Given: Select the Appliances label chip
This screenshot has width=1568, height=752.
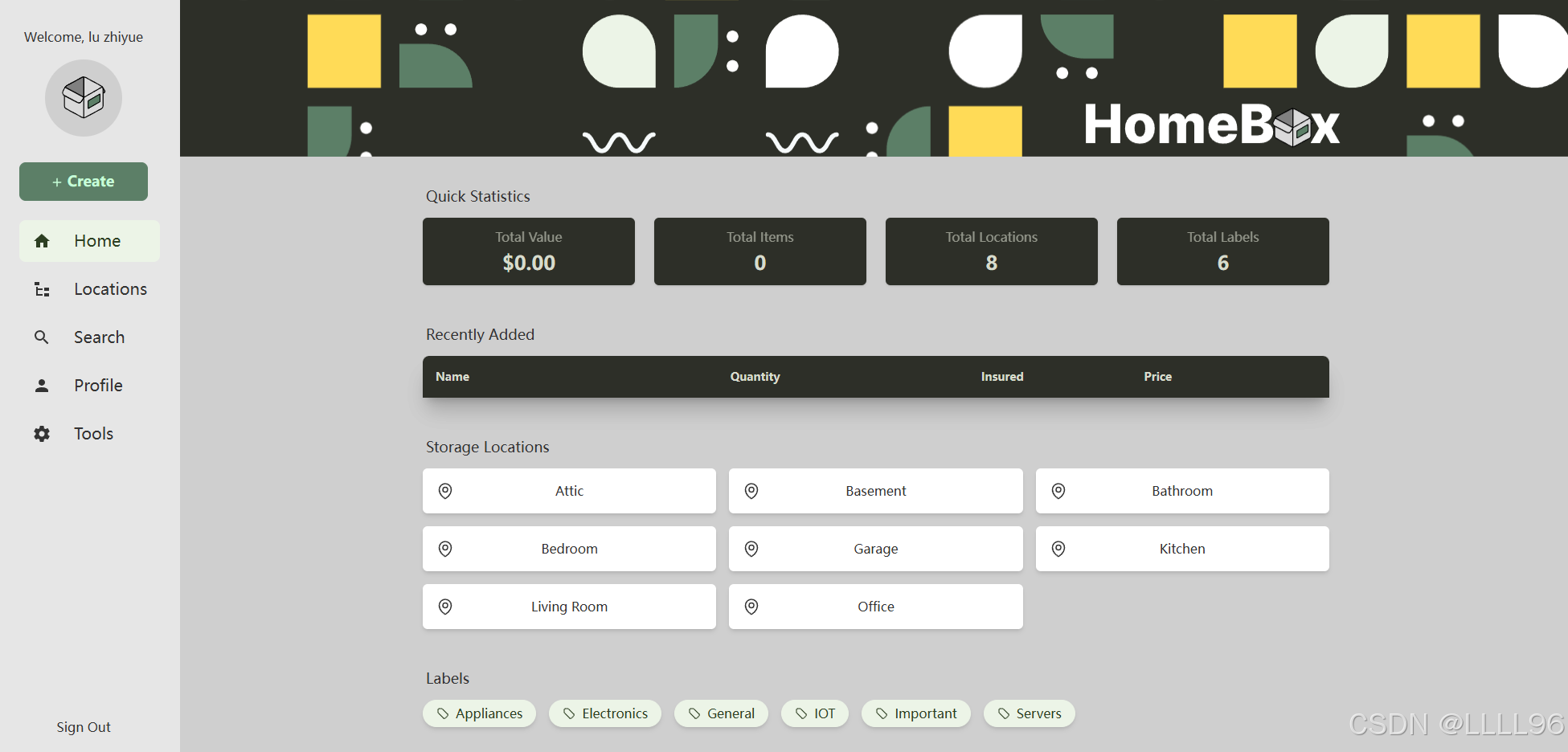Looking at the screenshot, I should (x=479, y=713).
